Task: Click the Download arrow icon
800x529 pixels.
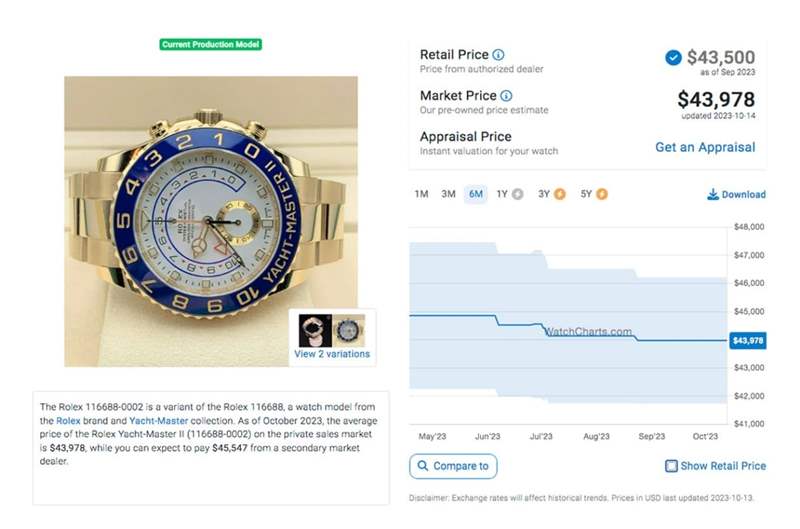Action: tap(713, 195)
